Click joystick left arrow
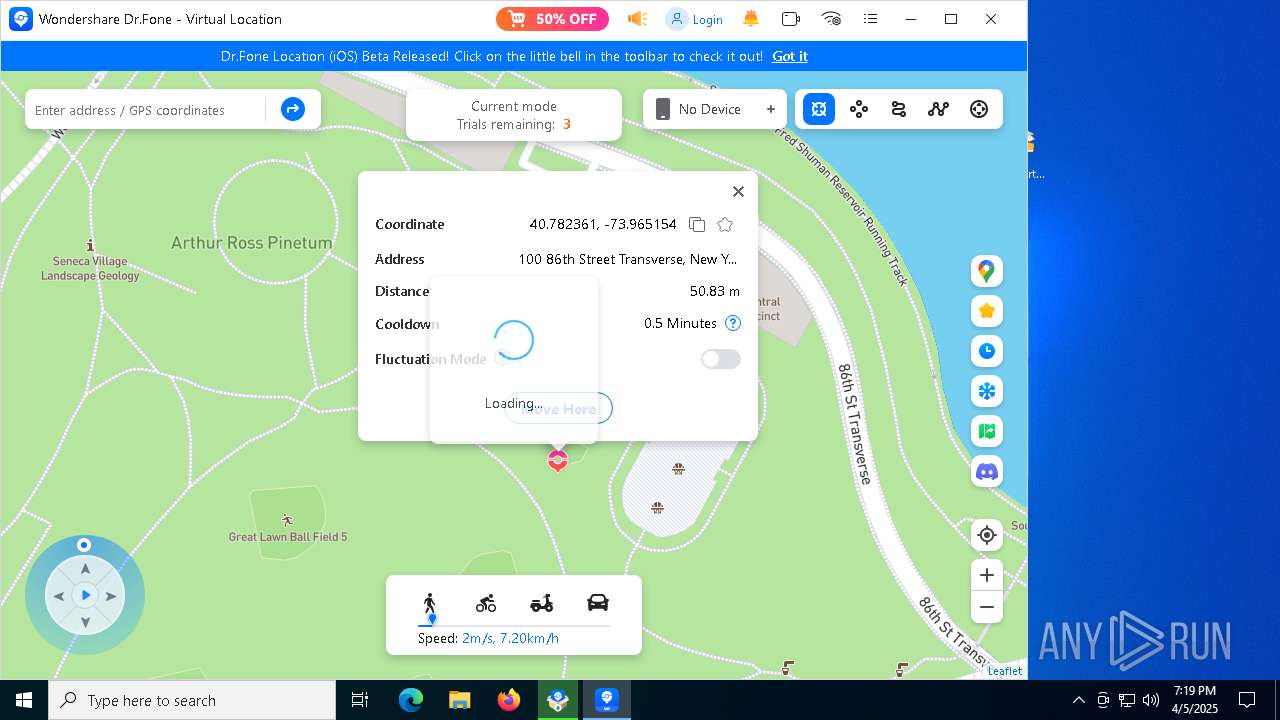Viewport: 1280px width, 720px height. coord(59,596)
